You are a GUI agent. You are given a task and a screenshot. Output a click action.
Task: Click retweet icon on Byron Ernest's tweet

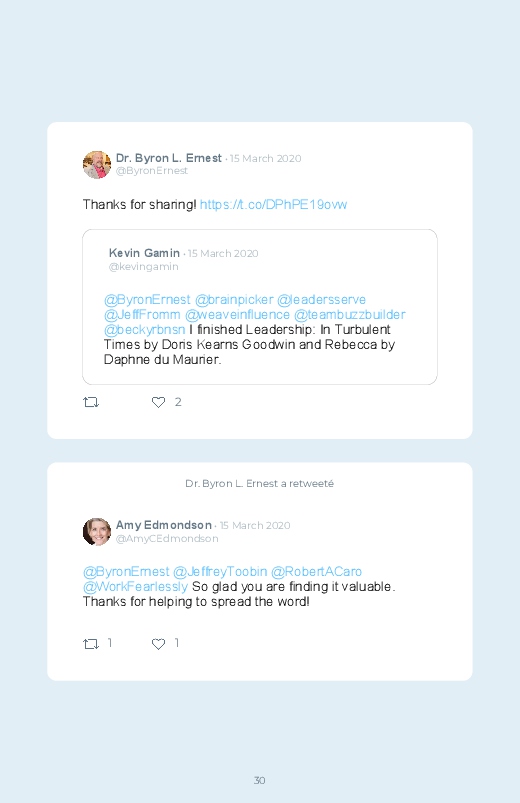91,403
